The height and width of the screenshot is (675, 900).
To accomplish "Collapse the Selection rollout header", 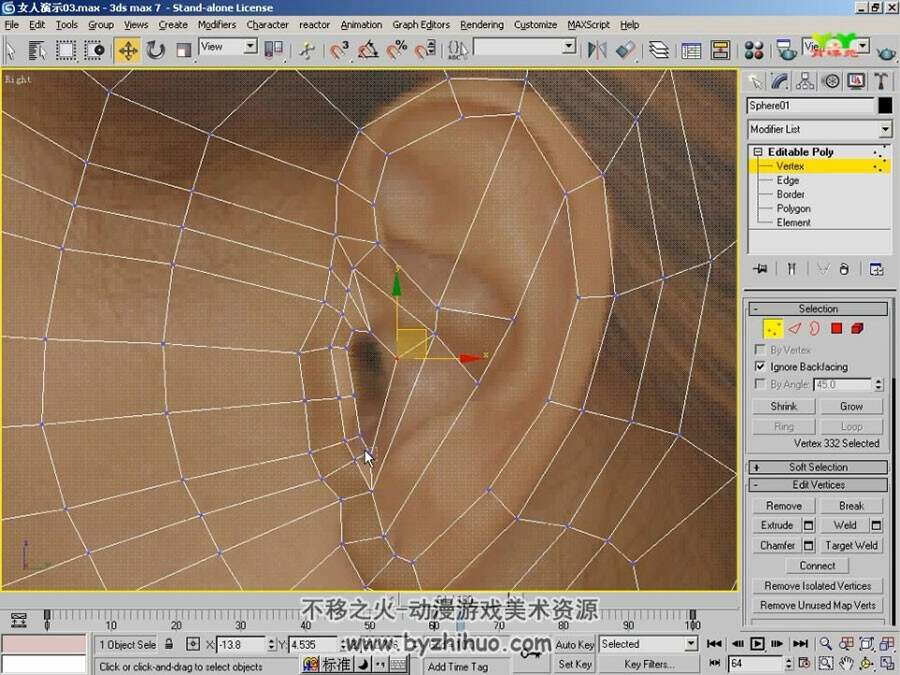I will click(x=818, y=309).
